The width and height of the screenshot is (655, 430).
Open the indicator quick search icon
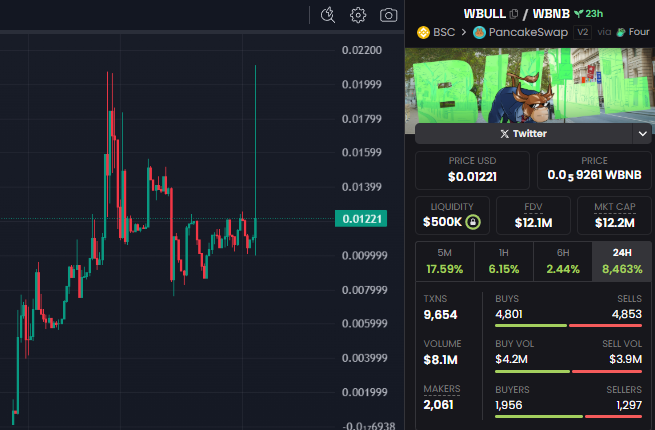(x=328, y=15)
